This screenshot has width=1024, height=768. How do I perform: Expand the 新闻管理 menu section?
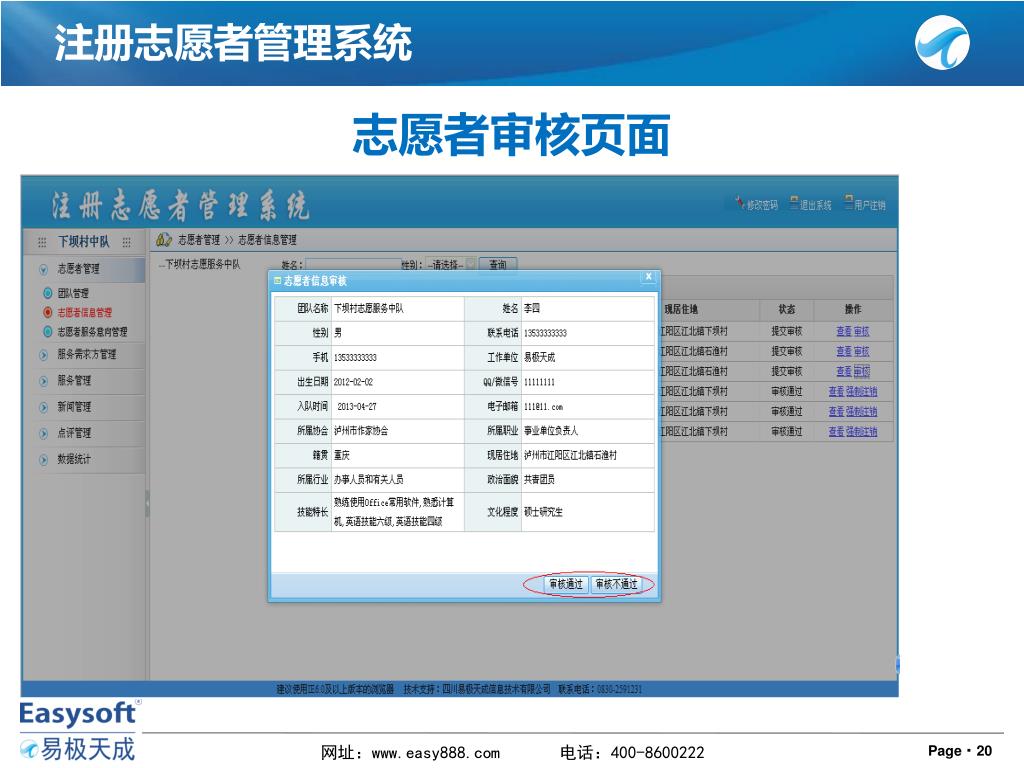tap(44, 407)
